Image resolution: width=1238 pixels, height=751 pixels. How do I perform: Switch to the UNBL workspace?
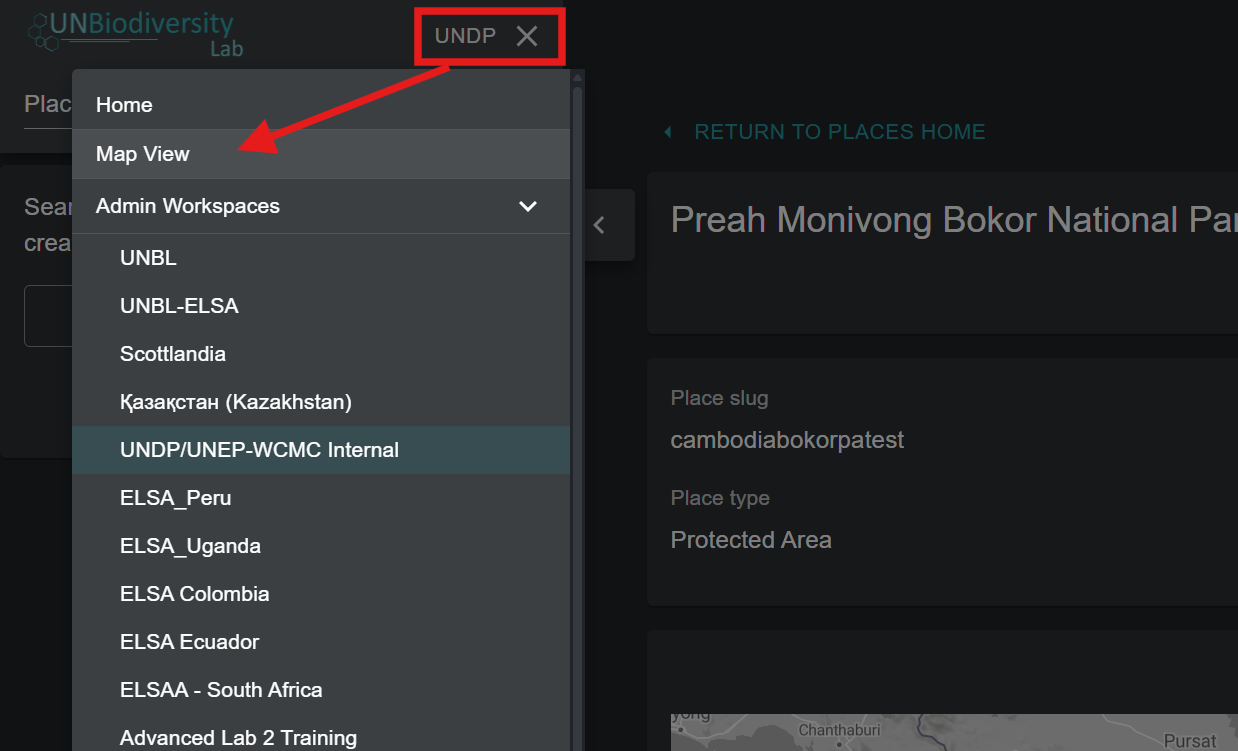point(148,258)
